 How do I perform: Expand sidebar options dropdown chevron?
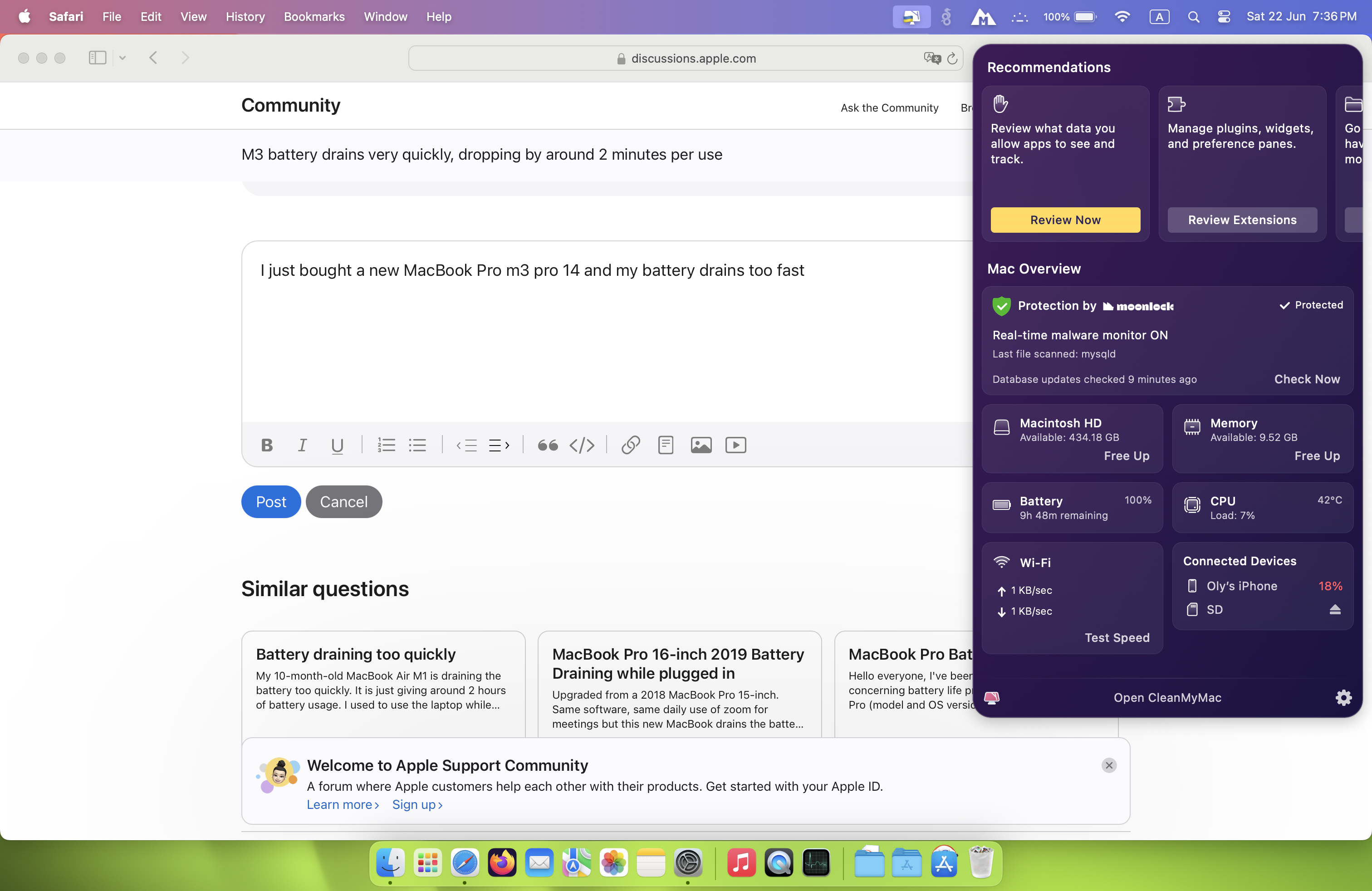[x=122, y=58]
